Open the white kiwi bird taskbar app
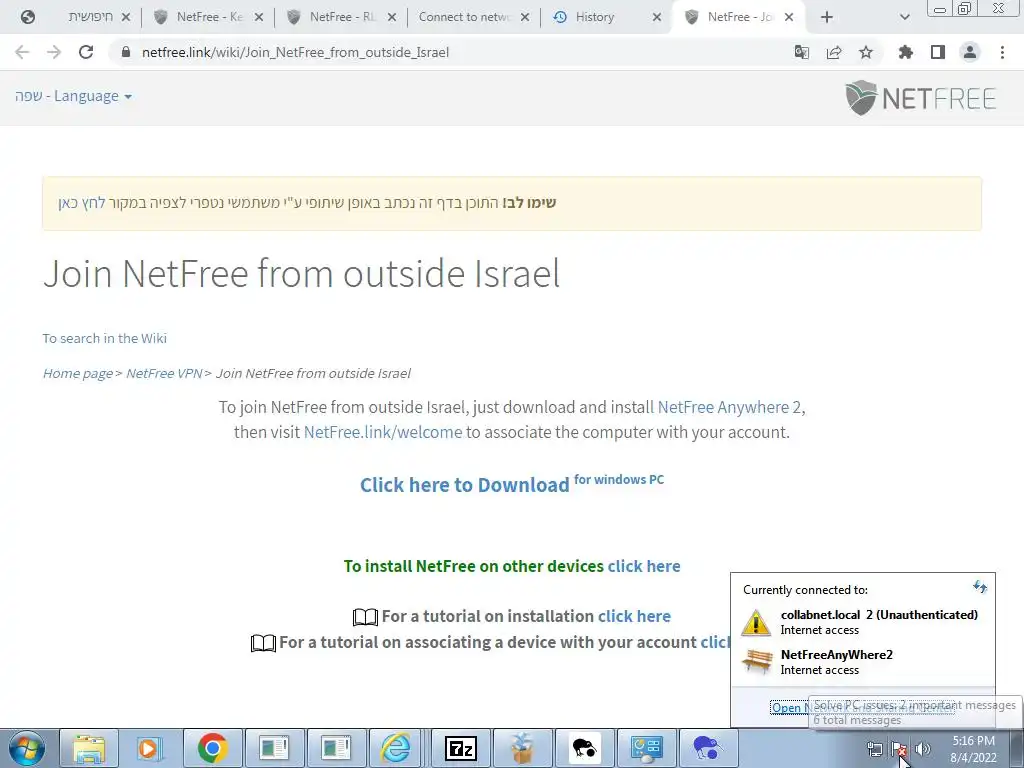The height and width of the screenshot is (768, 1024). (x=584, y=748)
